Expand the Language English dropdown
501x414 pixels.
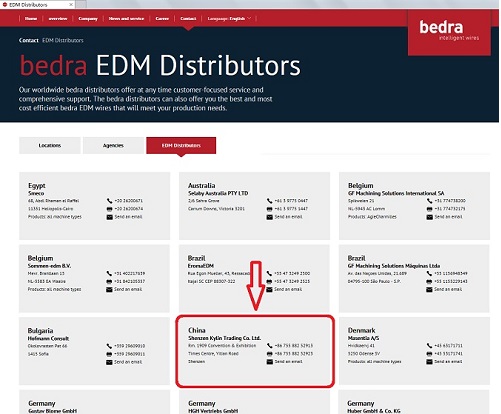point(229,18)
